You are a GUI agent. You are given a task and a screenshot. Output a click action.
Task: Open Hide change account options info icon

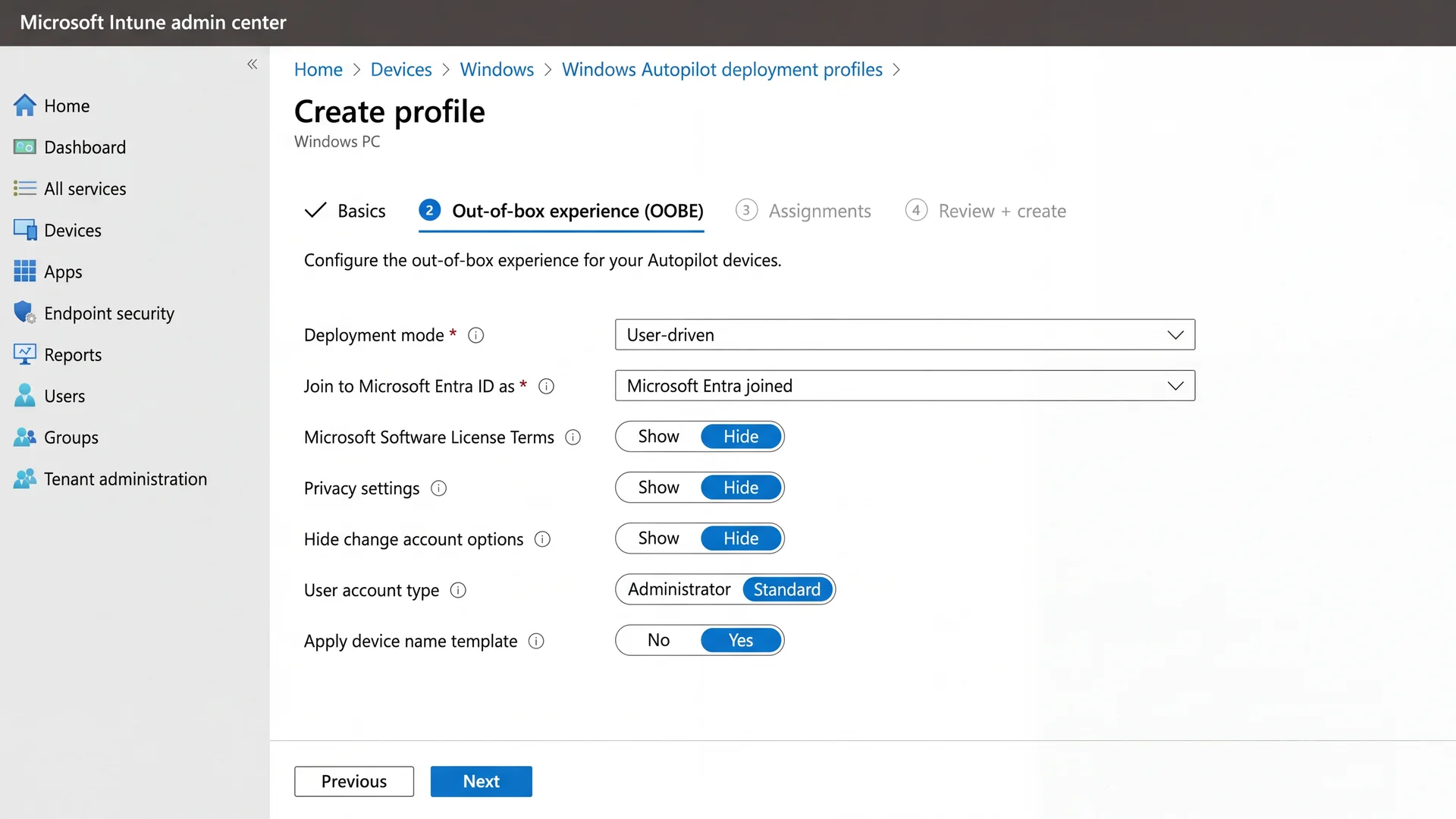(x=542, y=539)
